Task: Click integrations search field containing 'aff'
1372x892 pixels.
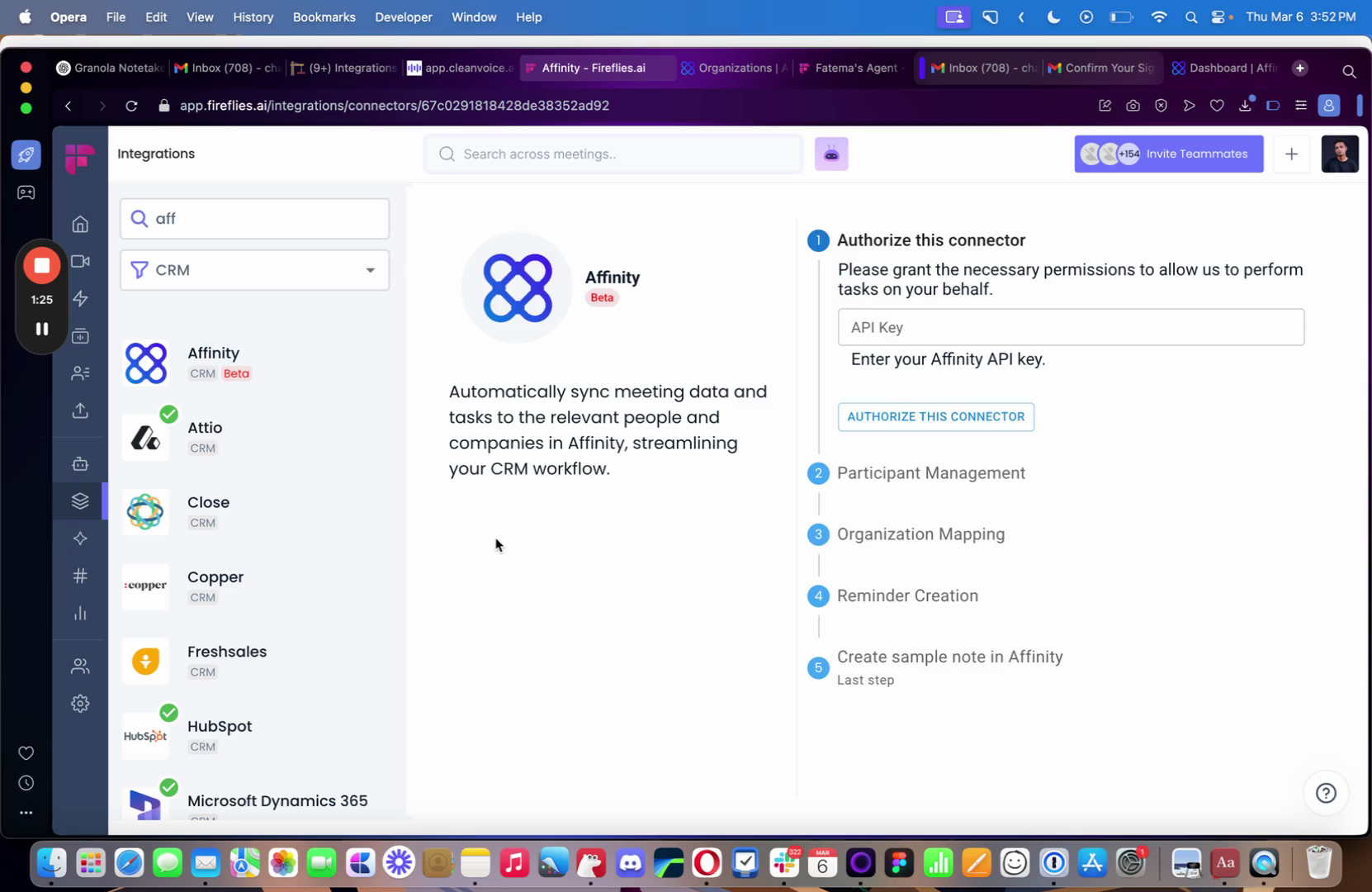Action: (x=254, y=219)
